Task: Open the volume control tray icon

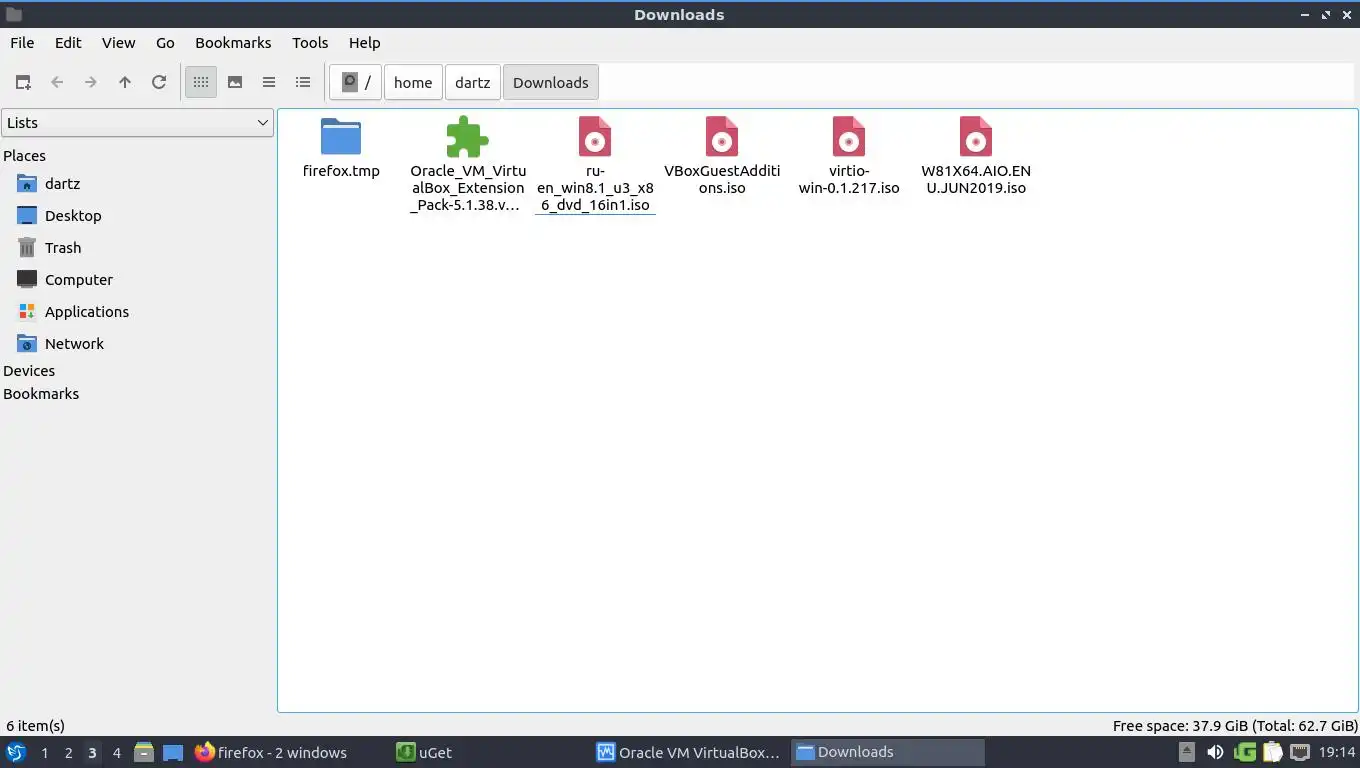Action: point(1215,752)
